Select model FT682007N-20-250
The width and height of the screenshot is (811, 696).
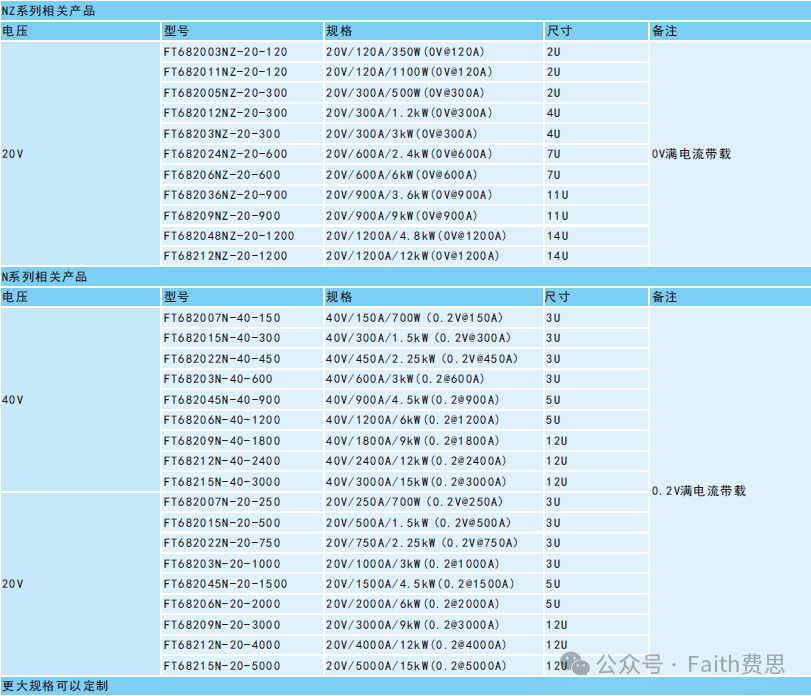pos(222,502)
